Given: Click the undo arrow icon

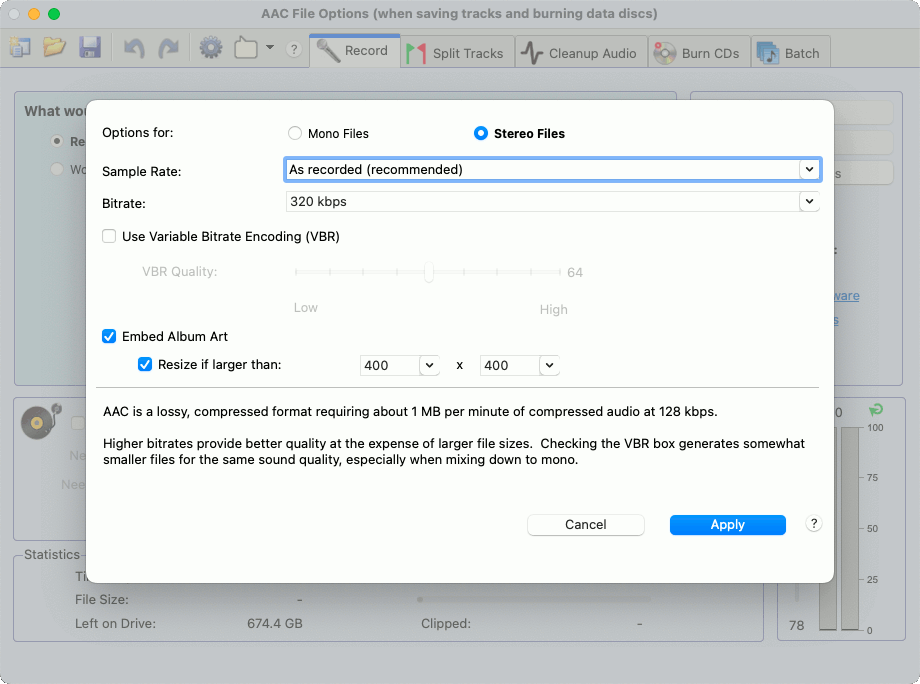Looking at the screenshot, I should (134, 48).
